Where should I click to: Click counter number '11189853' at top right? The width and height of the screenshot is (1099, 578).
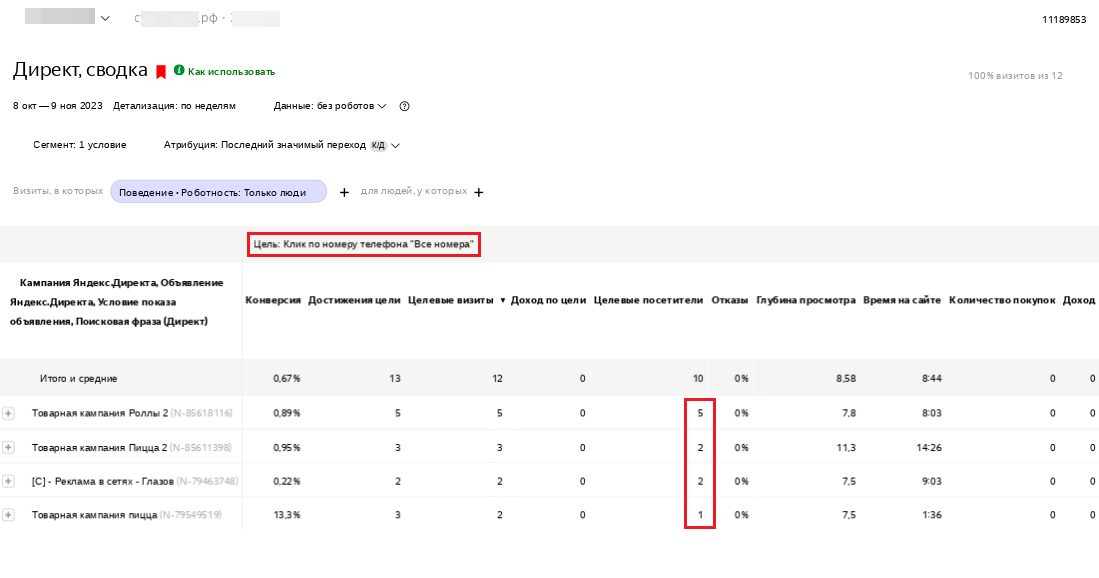1064,20
